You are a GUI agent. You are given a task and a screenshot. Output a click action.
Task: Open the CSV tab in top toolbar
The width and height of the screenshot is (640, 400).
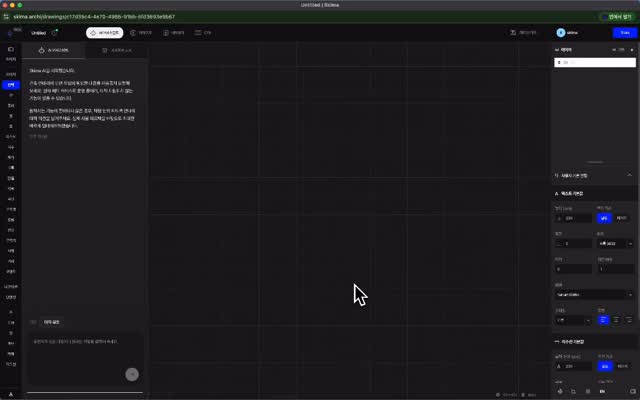coord(203,33)
